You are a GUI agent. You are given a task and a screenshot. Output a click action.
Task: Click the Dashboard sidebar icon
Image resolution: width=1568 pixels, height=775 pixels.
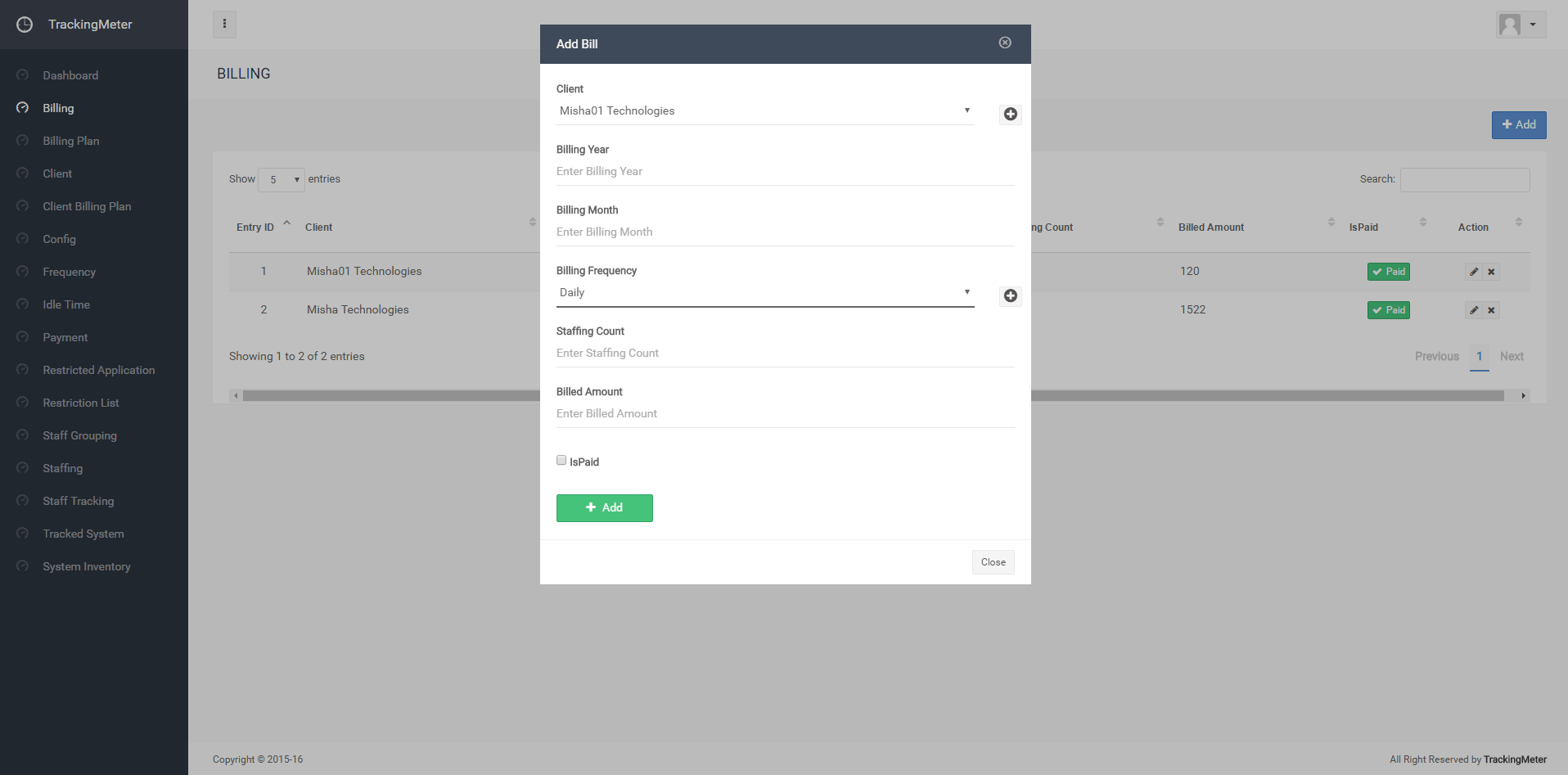coord(23,75)
